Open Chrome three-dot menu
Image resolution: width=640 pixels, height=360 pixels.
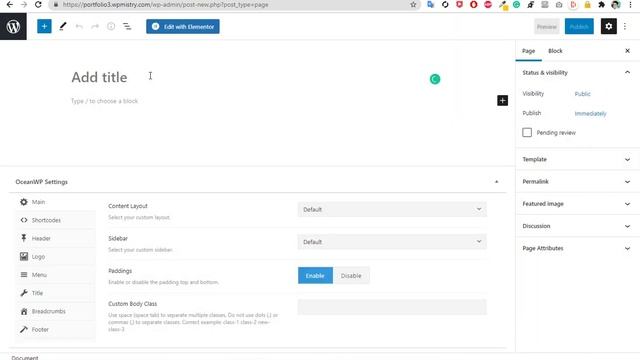click(630, 4)
